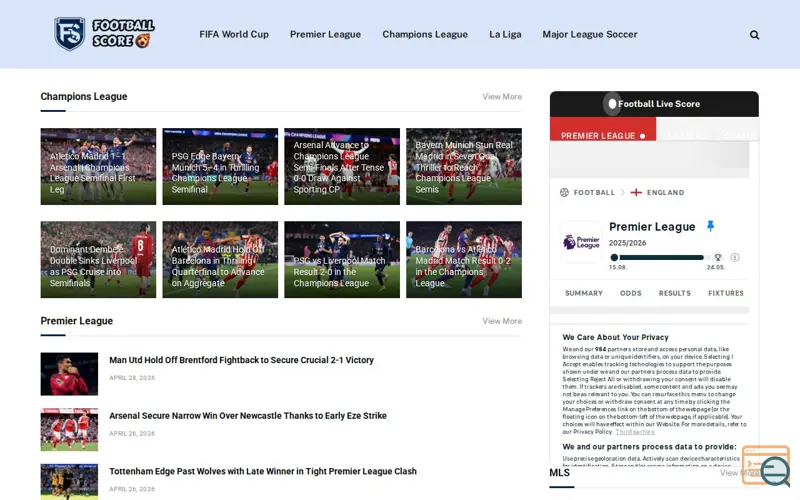This screenshot has height=500, width=800.
Task: Click the FOOTBALL breadcrumb link
Action: coord(594,192)
